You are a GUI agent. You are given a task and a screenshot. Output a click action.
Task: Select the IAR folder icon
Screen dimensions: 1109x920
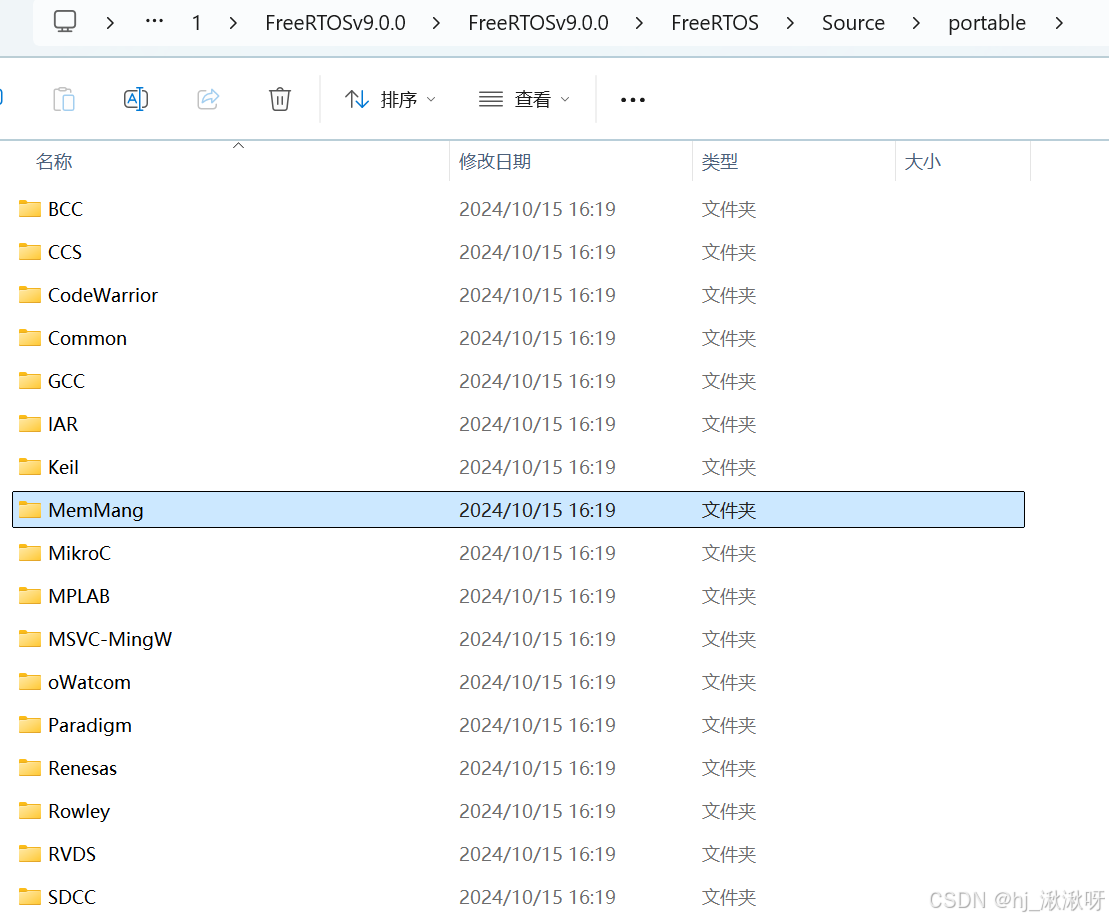click(30, 424)
